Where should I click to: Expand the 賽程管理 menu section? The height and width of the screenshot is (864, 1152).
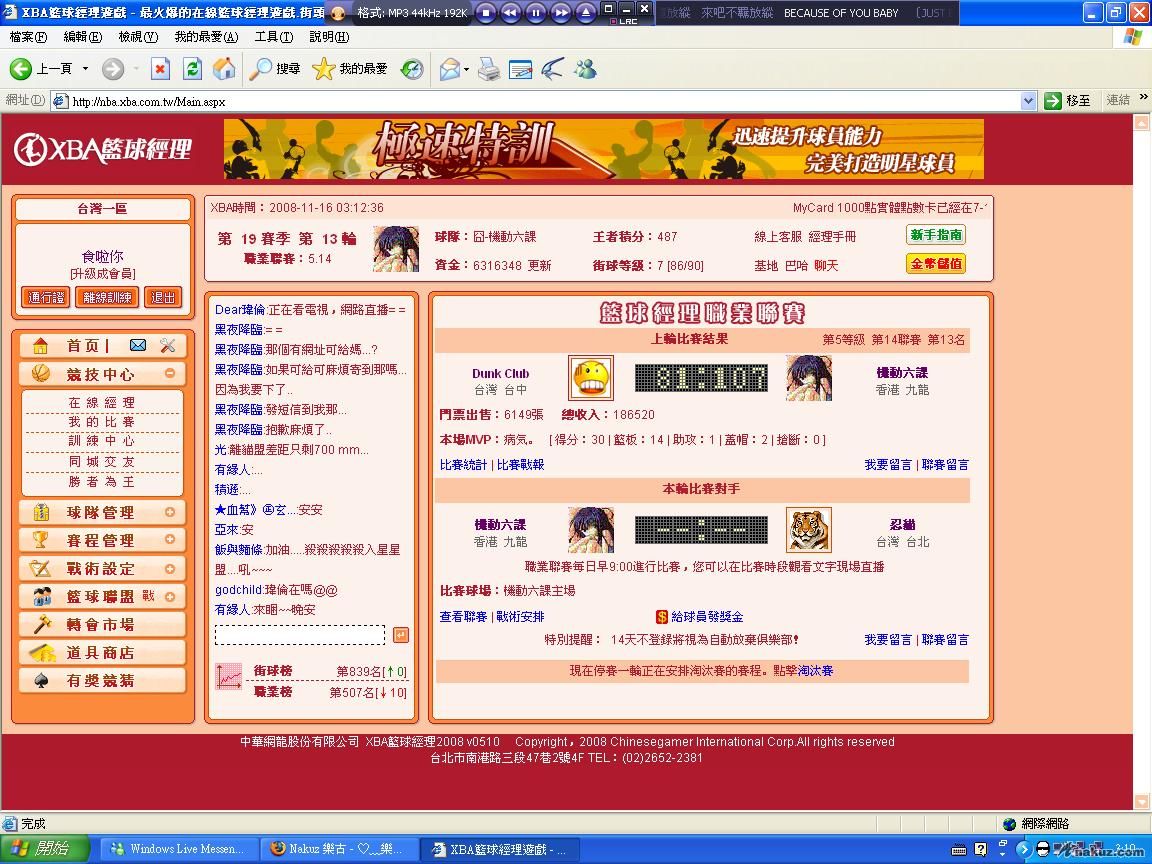tap(170, 540)
